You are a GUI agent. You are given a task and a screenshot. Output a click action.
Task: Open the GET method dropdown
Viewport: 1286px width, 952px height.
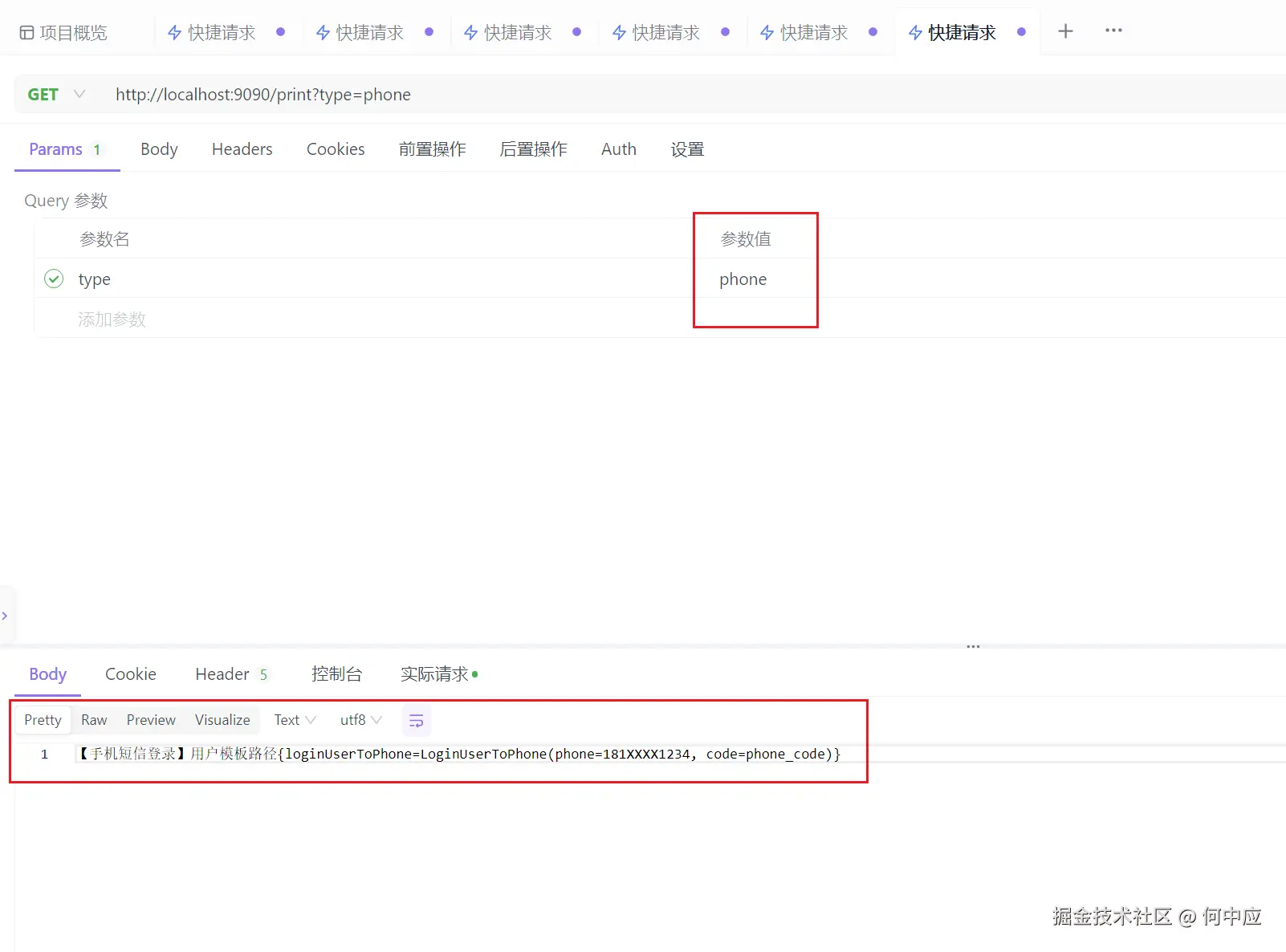(x=56, y=94)
